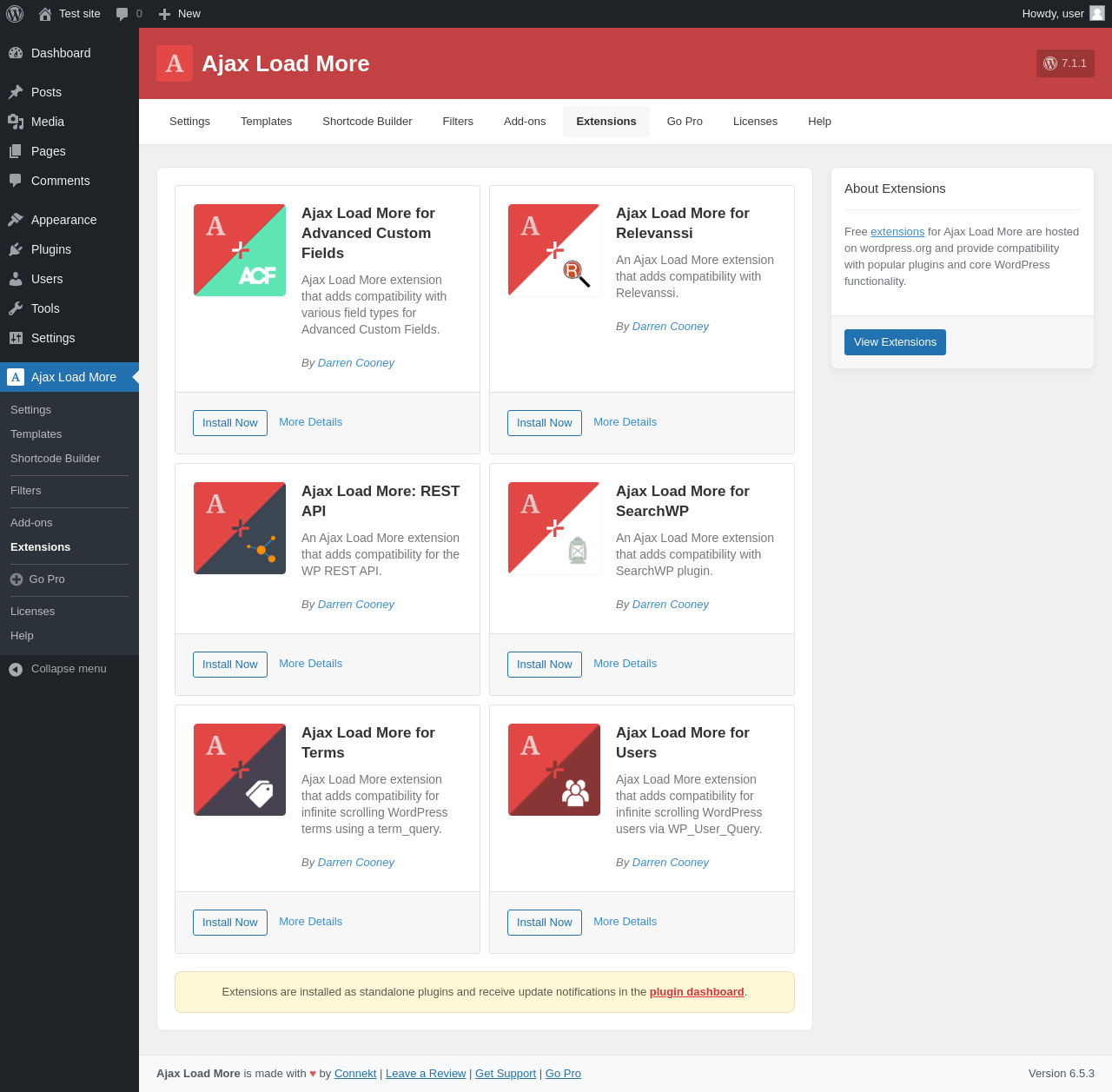
Task: Open Darren Cooney link on Relevanssi card
Action: (671, 327)
